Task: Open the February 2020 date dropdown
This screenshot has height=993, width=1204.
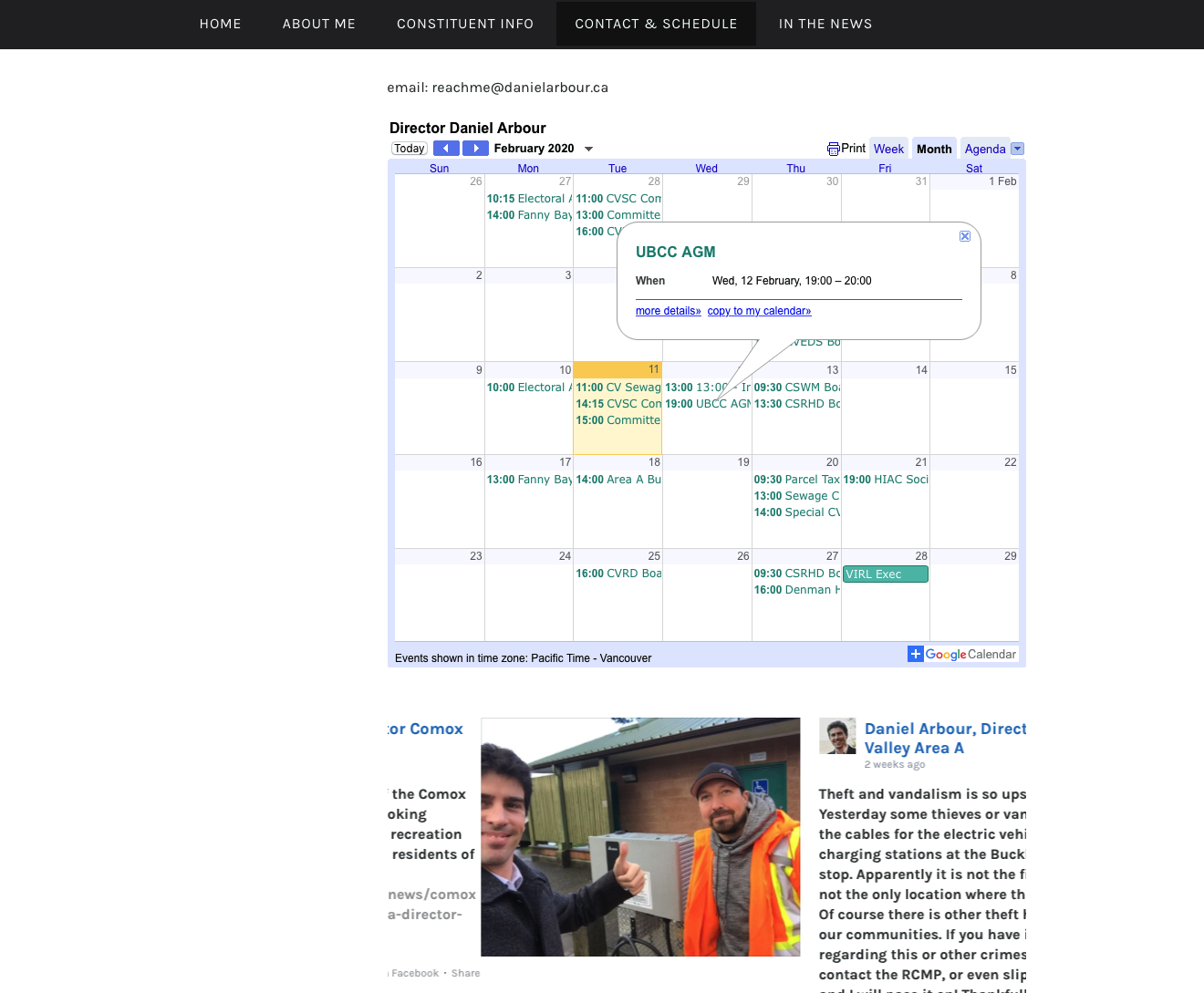Action: tap(588, 149)
